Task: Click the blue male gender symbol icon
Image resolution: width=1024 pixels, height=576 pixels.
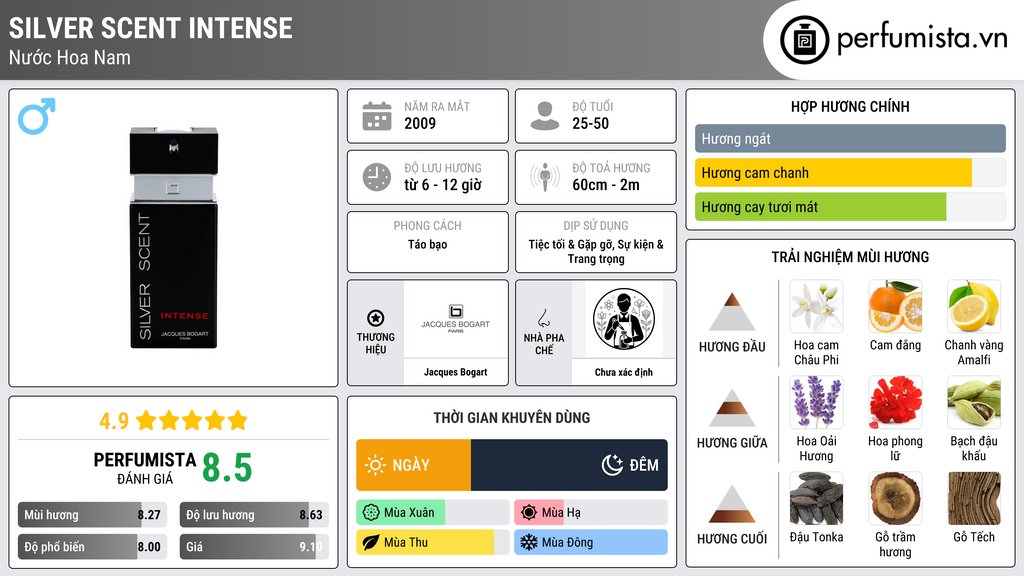Action: coord(37,116)
